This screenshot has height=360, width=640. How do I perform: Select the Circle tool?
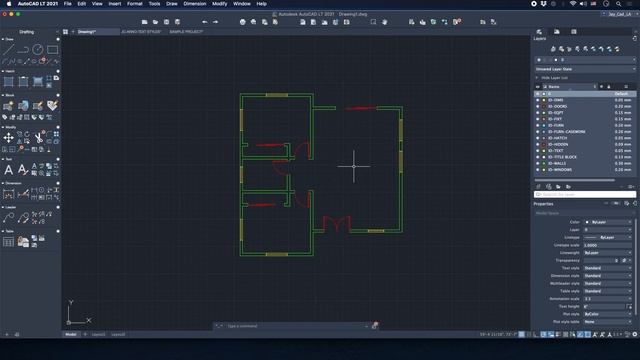[x=38, y=50]
